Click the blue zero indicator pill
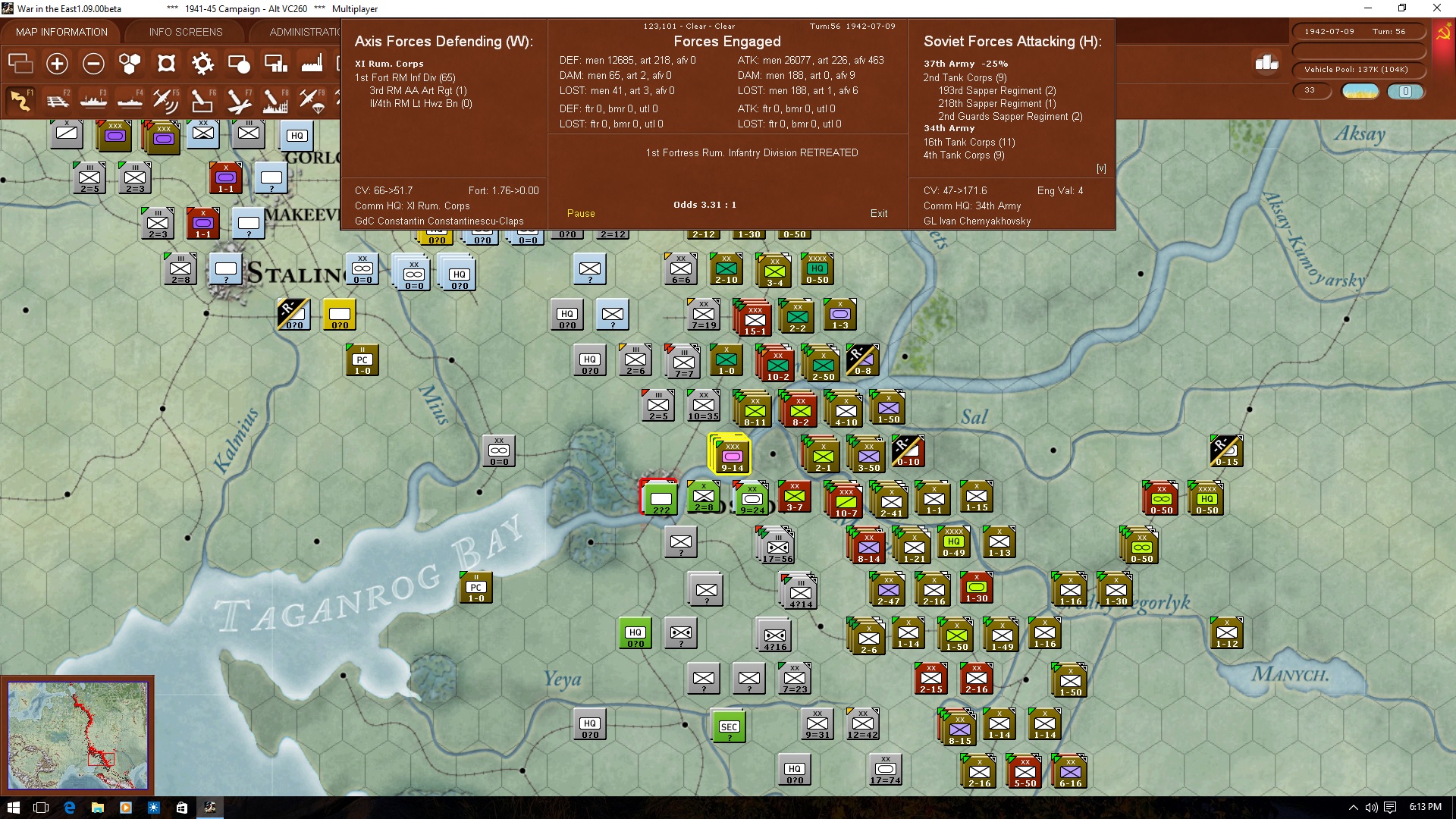The width and height of the screenshot is (1456, 819). [1405, 91]
